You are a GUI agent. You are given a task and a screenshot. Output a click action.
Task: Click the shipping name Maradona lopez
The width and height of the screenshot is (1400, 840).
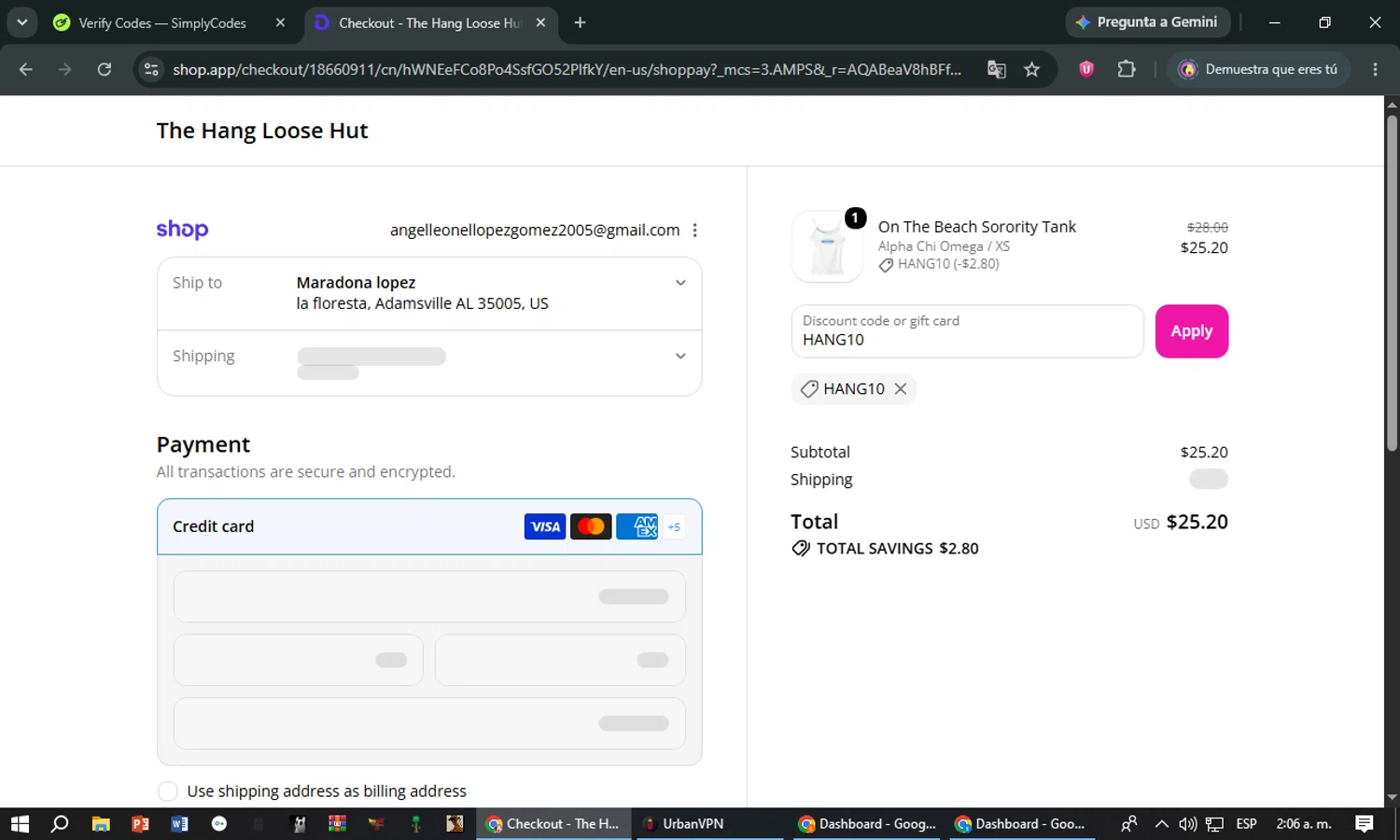pos(356,283)
